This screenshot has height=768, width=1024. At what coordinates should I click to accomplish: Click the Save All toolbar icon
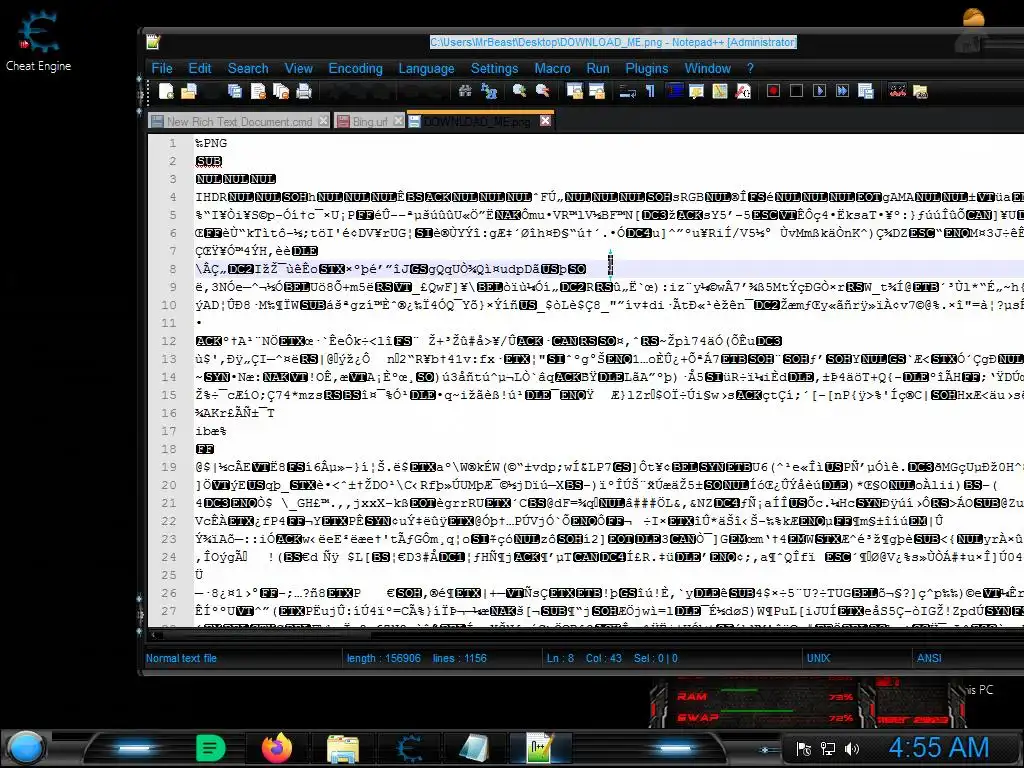[235, 91]
